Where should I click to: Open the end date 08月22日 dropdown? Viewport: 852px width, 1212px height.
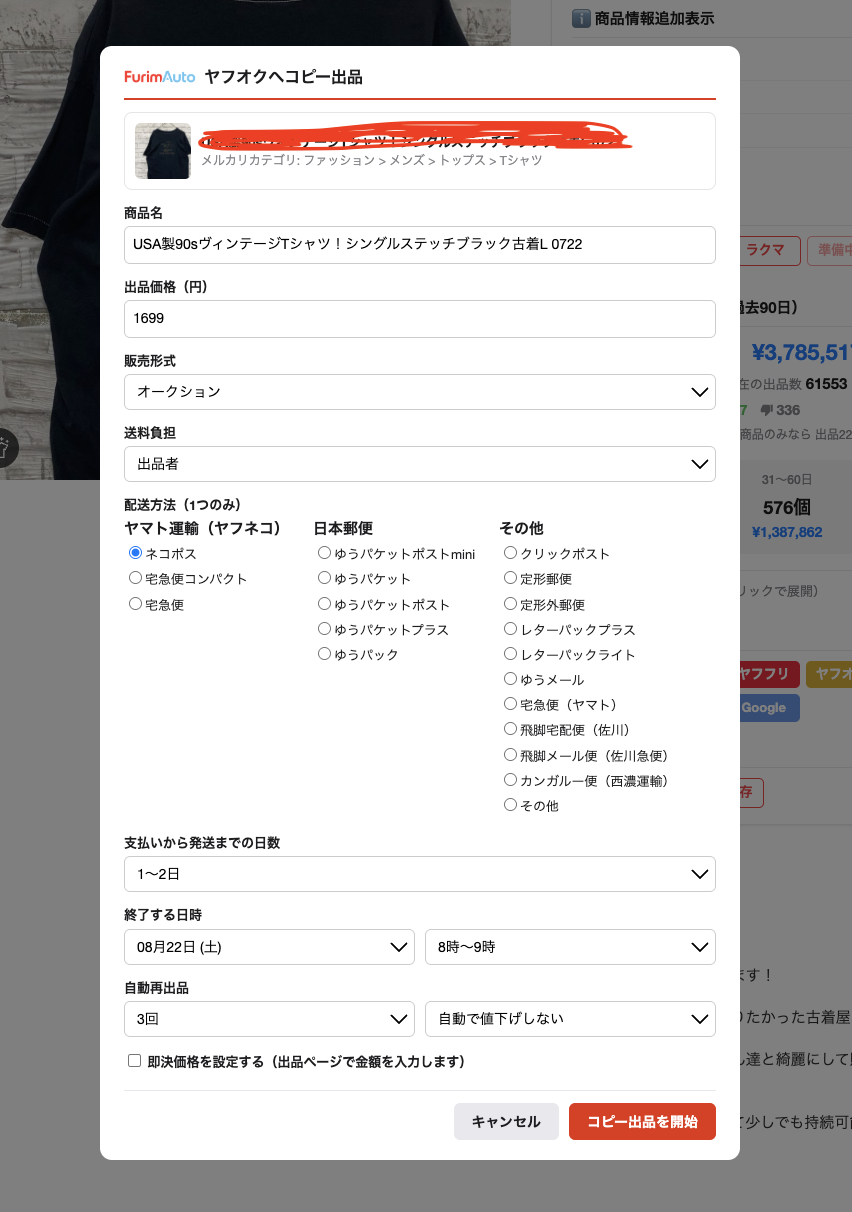coord(269,947)
